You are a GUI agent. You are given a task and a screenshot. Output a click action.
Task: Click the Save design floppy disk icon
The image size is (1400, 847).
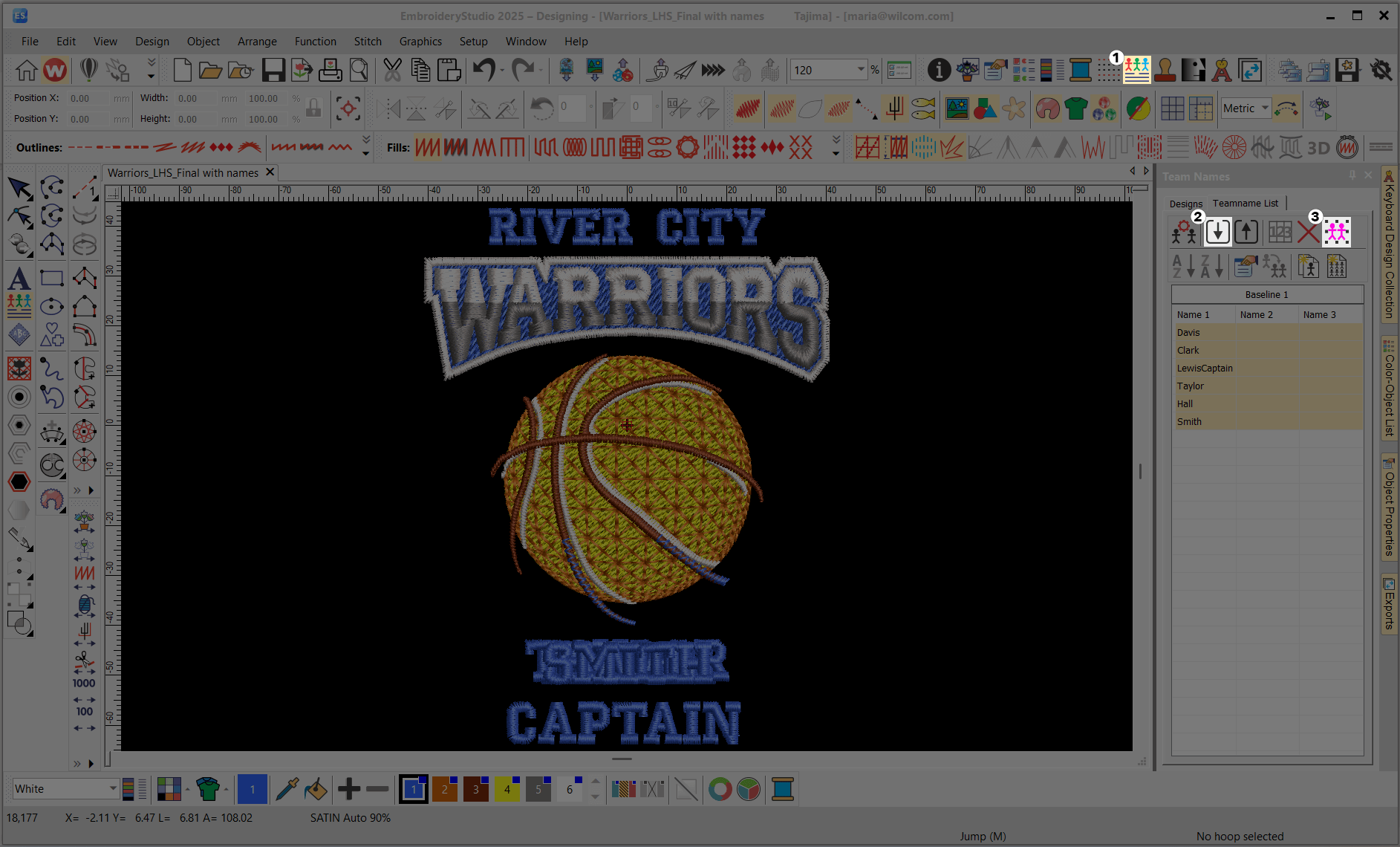point(273,71)
